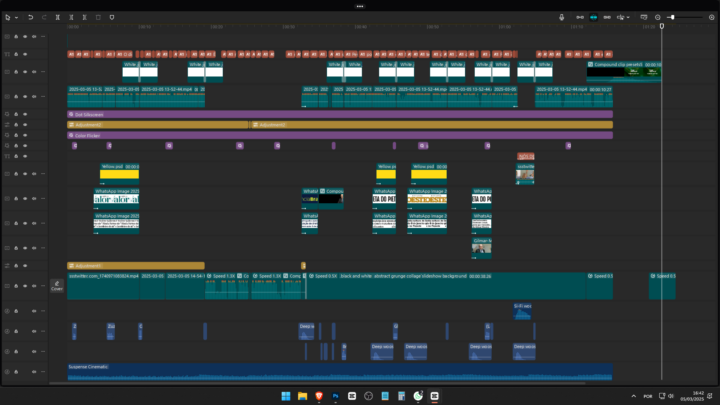Toggle the lock on the Suspense Cinematic track
720x405 pixels.
tap(17, 373)
